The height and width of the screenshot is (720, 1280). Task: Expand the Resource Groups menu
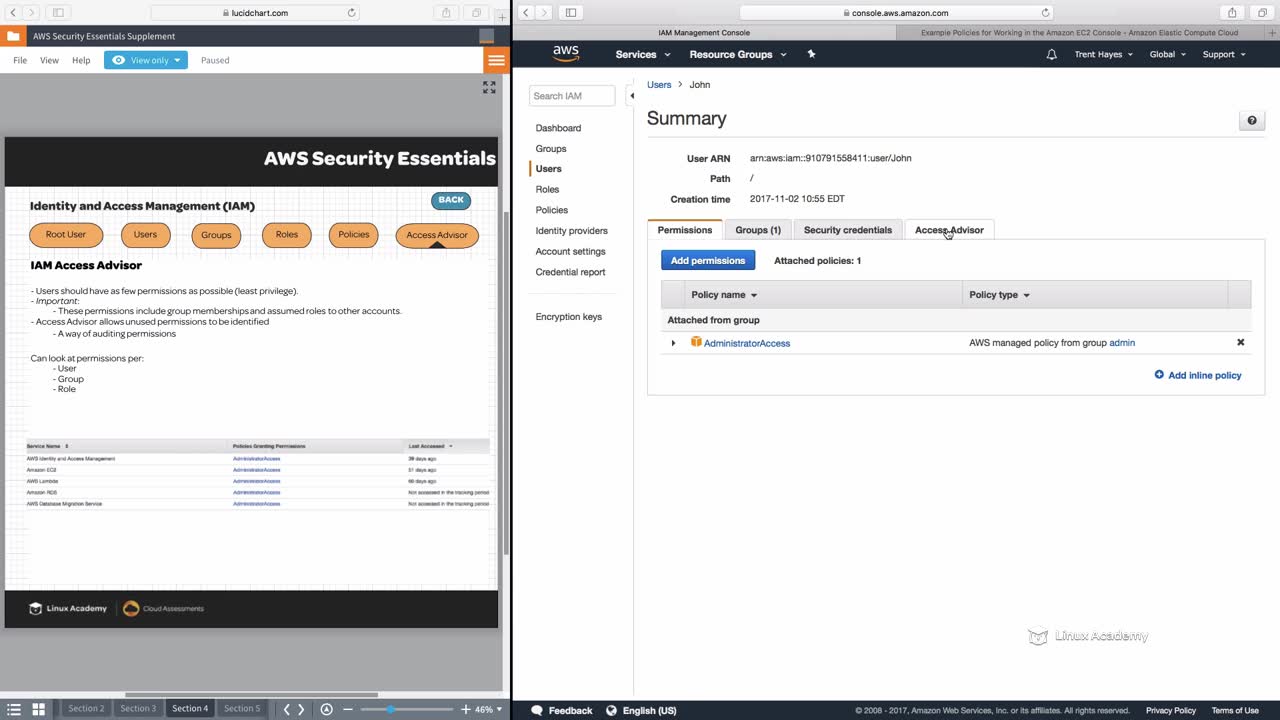tap(738, 54)
